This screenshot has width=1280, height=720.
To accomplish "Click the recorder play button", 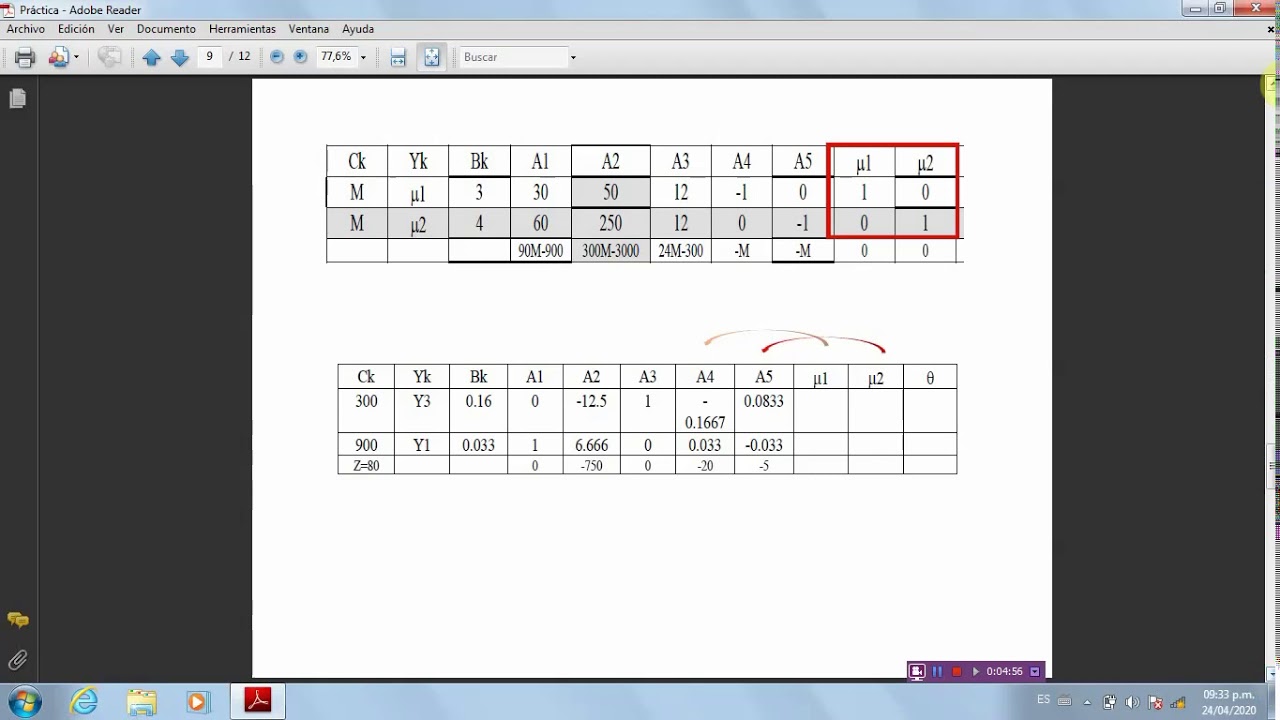I will tap(976, 671).
